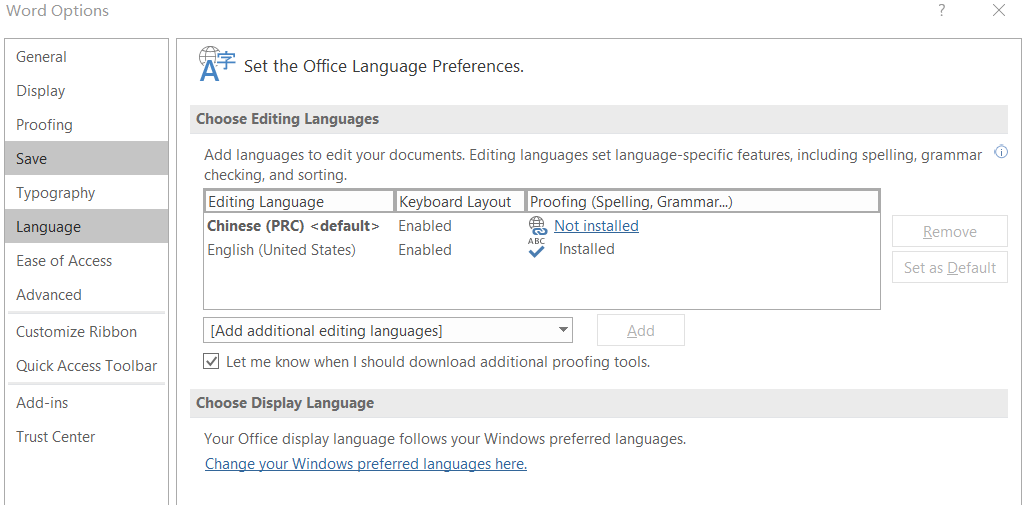Viewport: 1024px width, 505px height.
Task: Click the question mark help icon
Action: click(941, 11)
